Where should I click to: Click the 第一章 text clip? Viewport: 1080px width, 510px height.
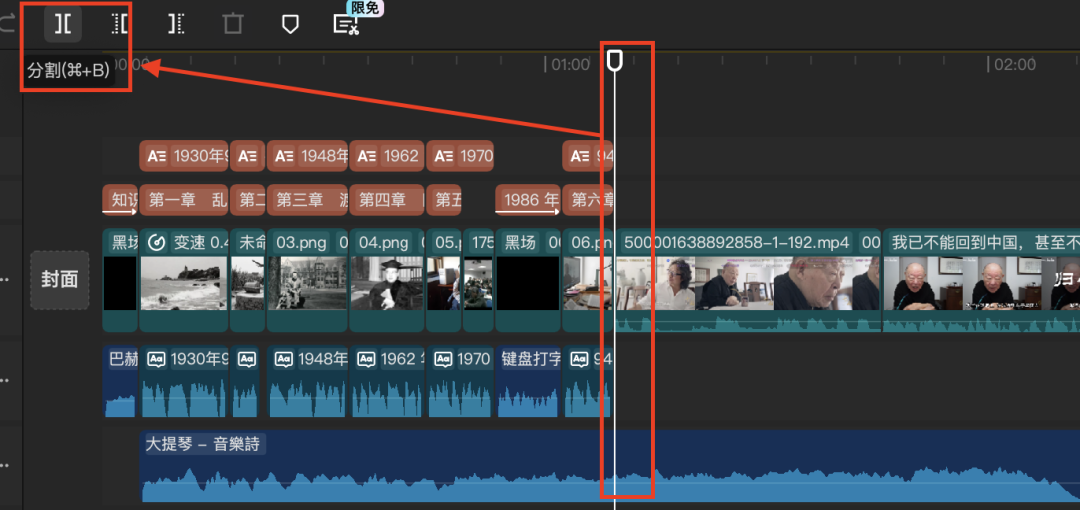click(x=184, y=200)
